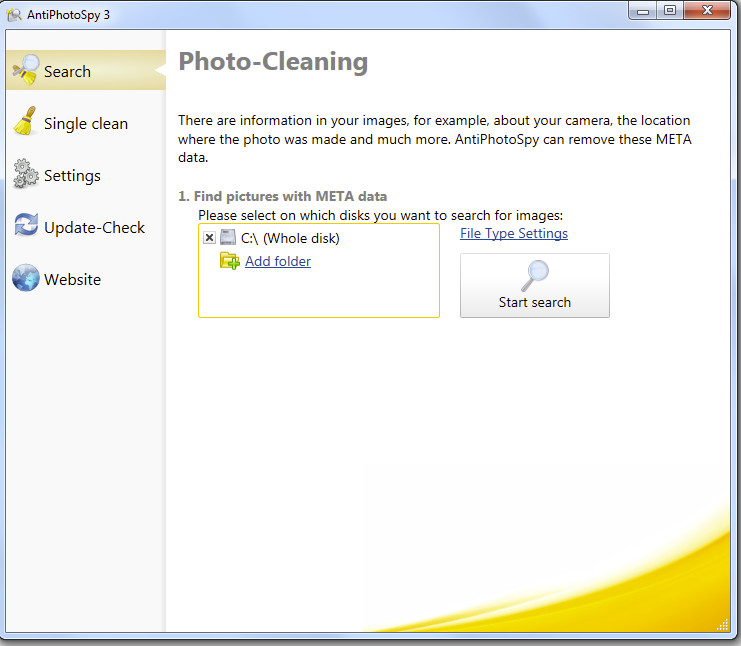
Task: Click the window resize grip corner
Action: (723, 625)
